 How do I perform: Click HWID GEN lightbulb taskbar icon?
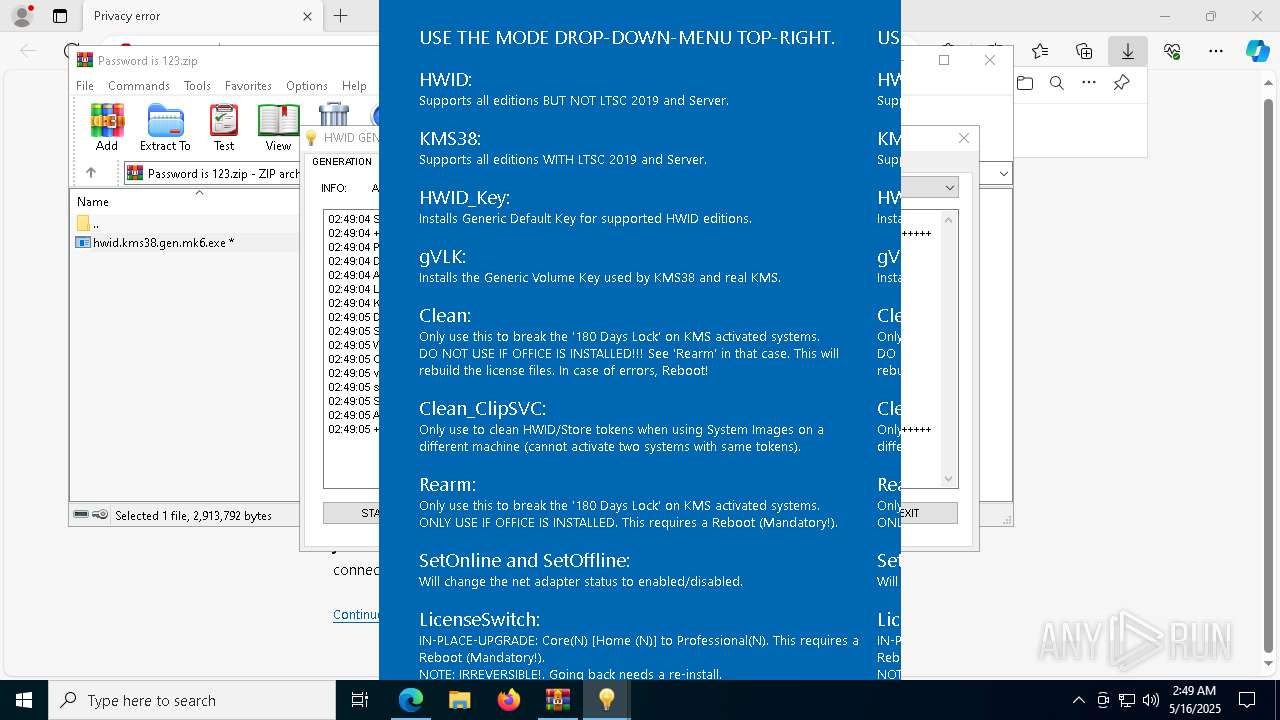[606, 700]
